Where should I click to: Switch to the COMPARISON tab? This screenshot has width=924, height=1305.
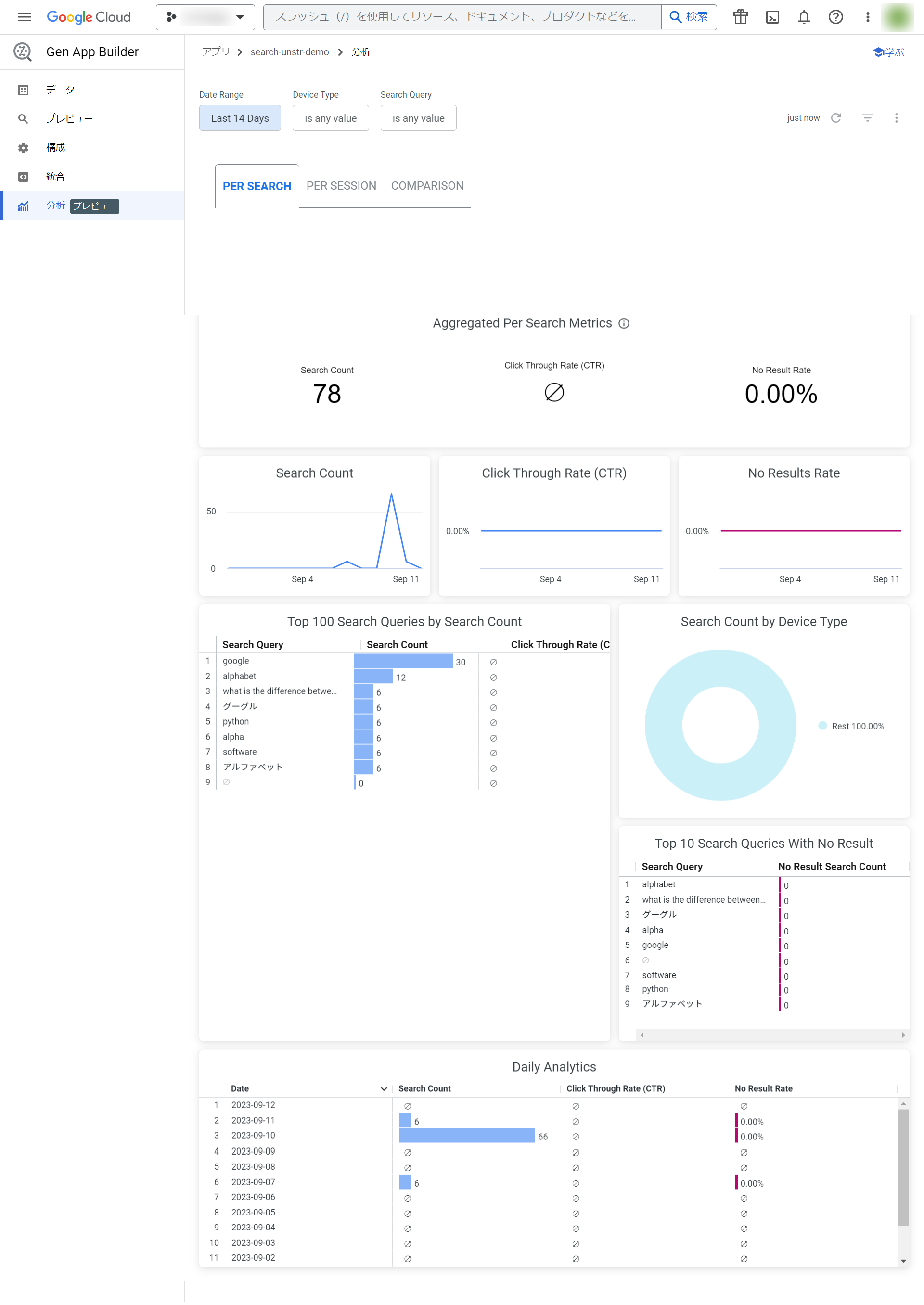427,185
